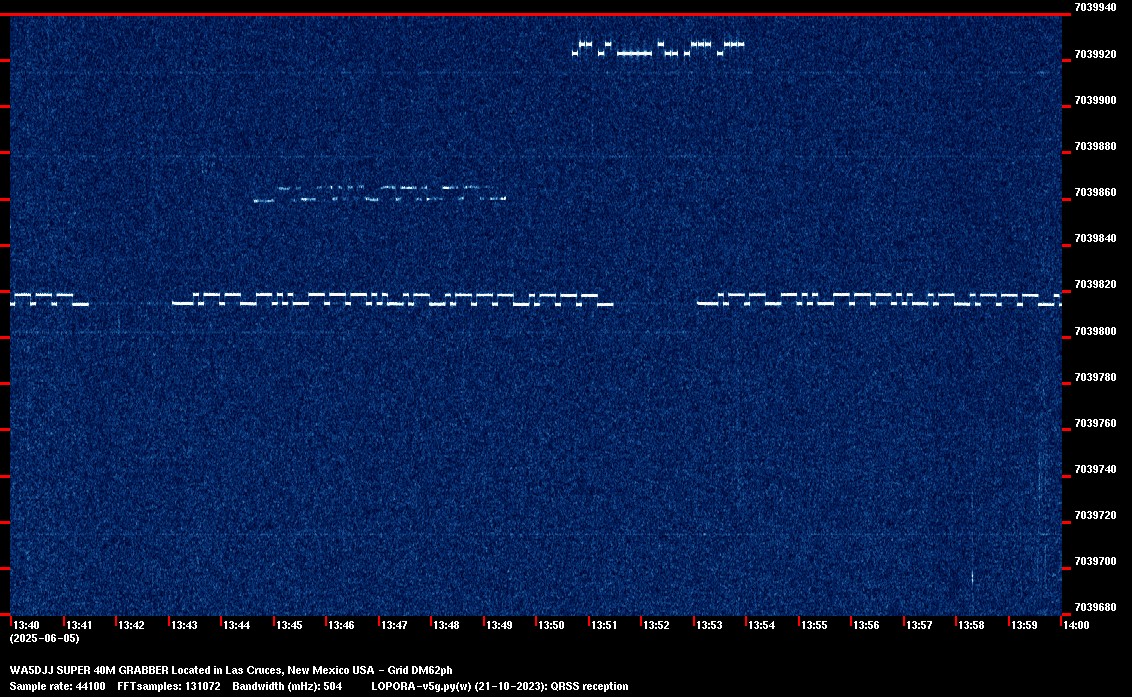Click the short signal trace at 13:40
Viewport: 1132px width, 697px height.
(x=50, y=300)
